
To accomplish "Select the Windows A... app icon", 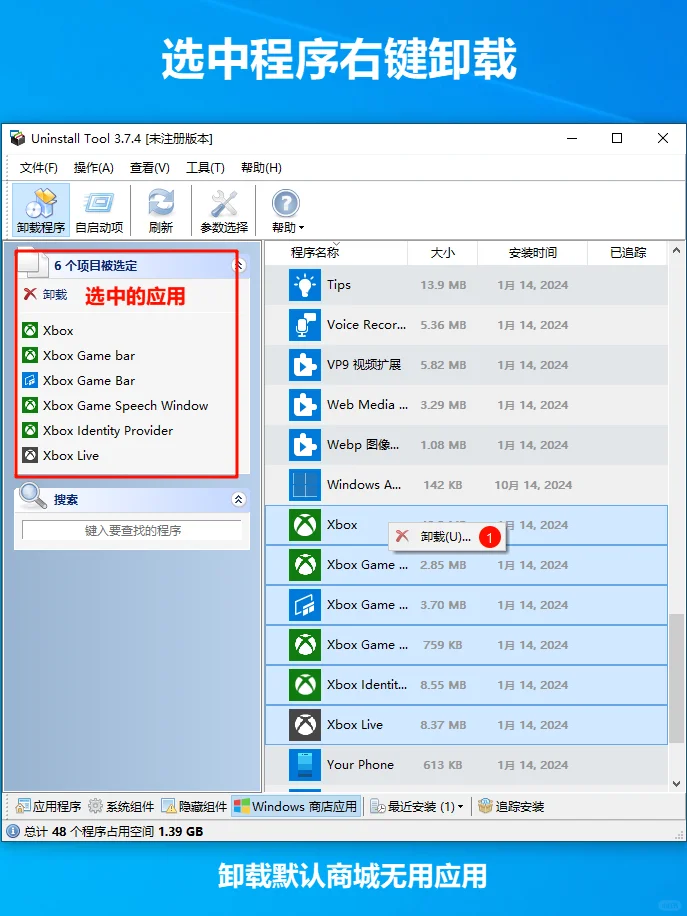I will pos(305,485).
